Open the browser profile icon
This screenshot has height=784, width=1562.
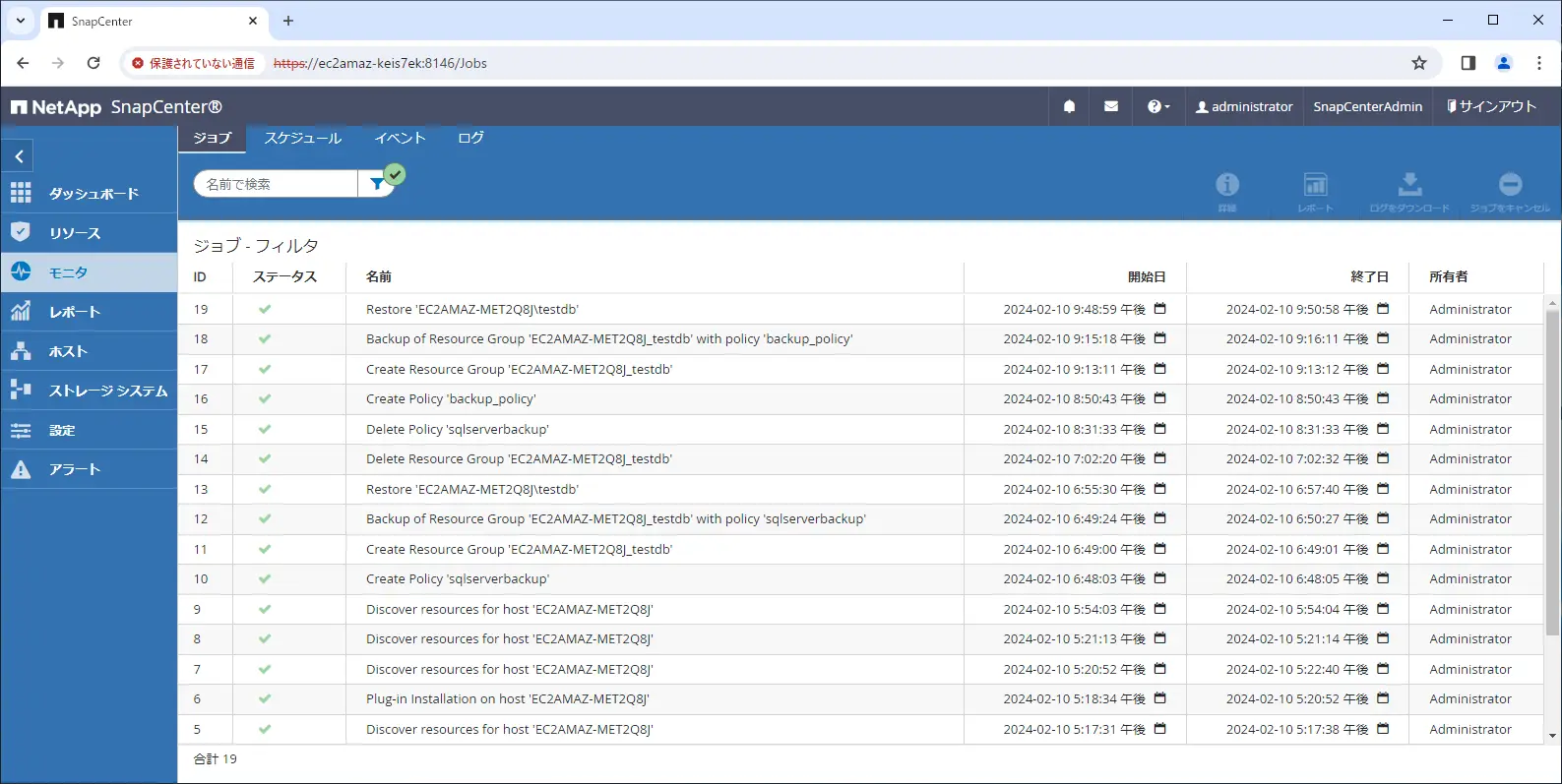(x=1503, y=63)
